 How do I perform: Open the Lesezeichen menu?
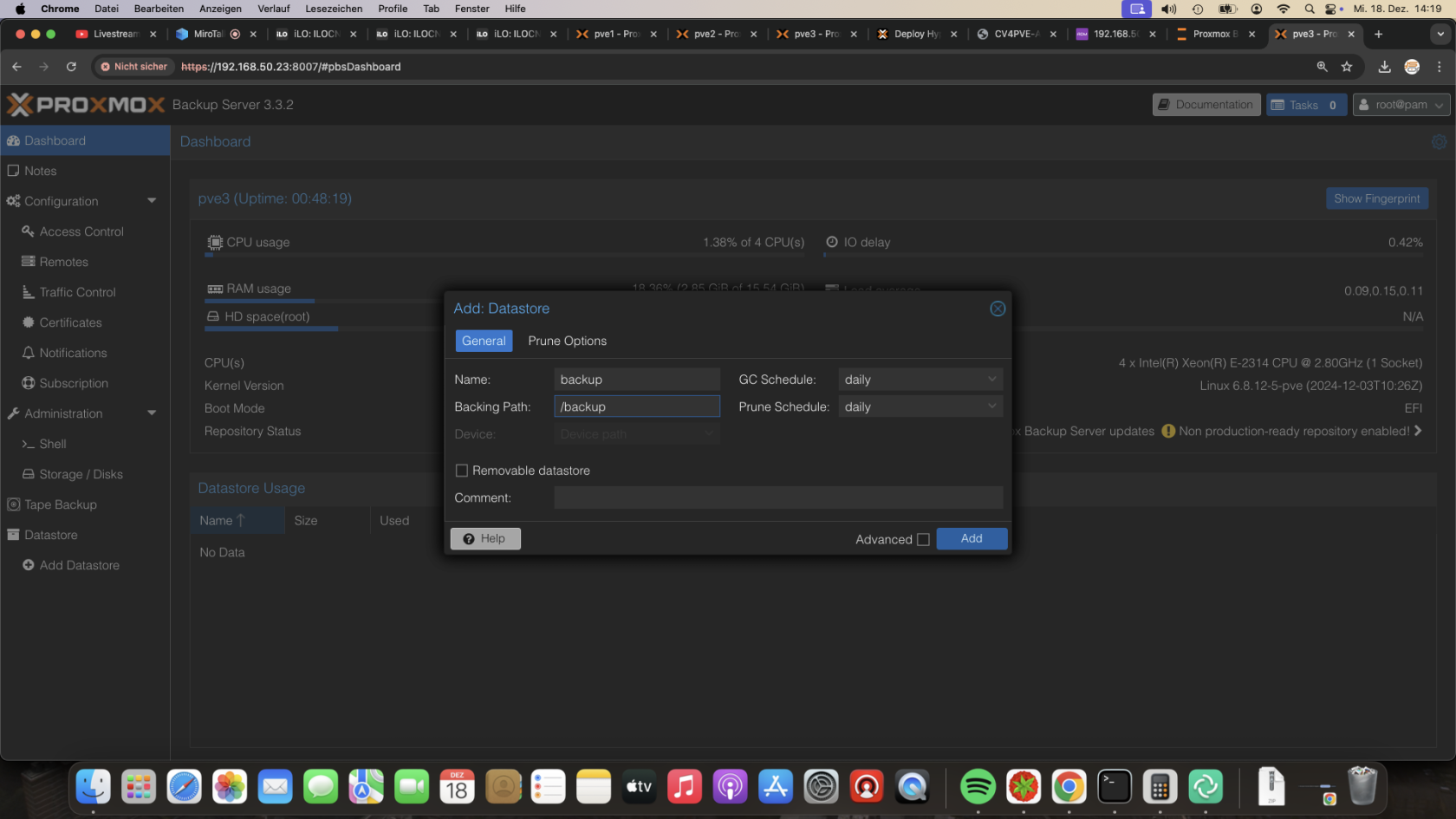pyautogui.click(x=334, y=9)
